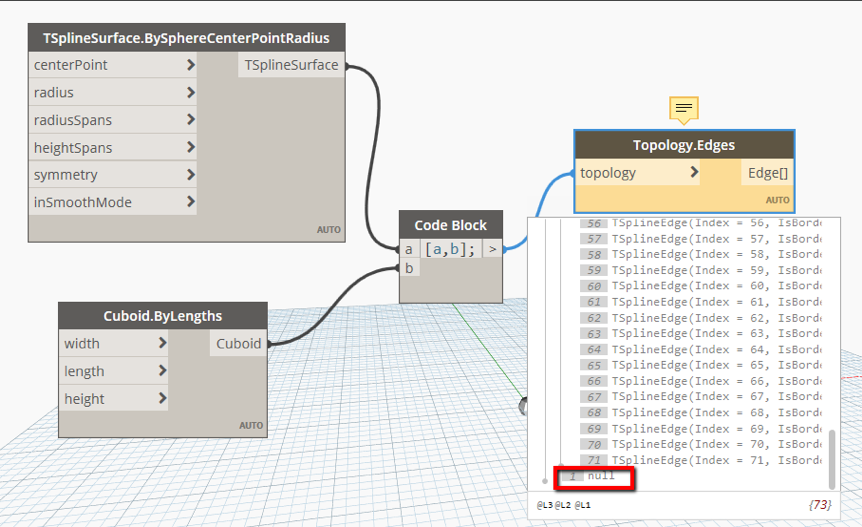
Task: Select the Edge[] output port
Action: (x=767, y=173)
